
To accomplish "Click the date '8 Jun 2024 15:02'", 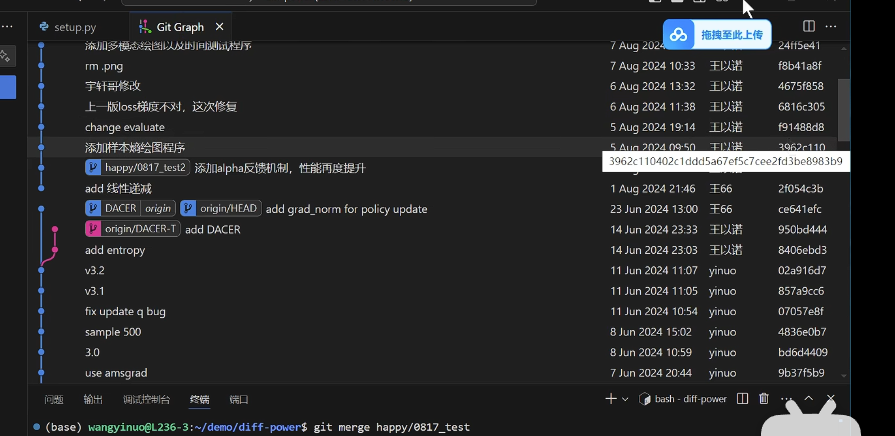I will pyautogui.click(x=651, y=332).
